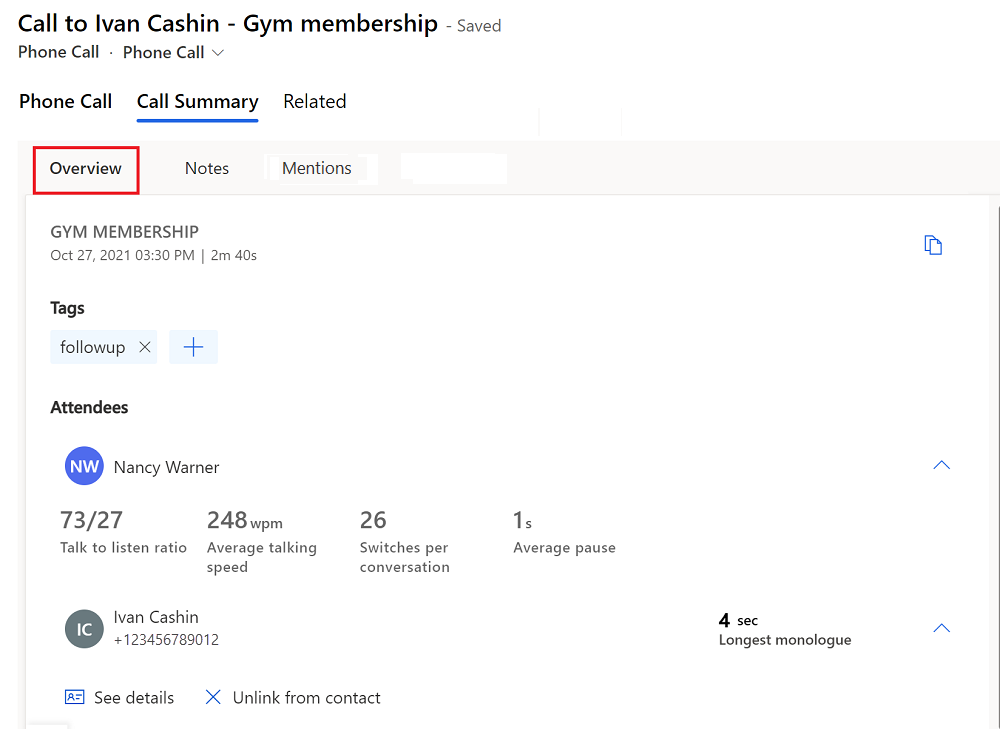
Task: Collapse the longest monologue section
Action: (x=941, y=627)
